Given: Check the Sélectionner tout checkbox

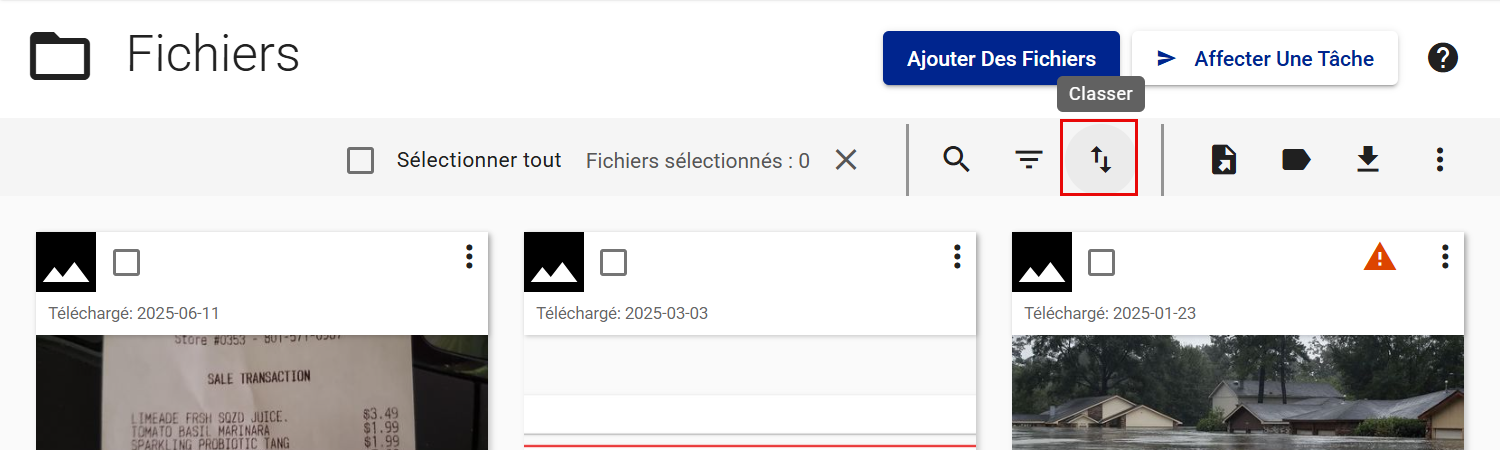Looking at the screenshot, I should pyautogui.click(x=361, y=160).
